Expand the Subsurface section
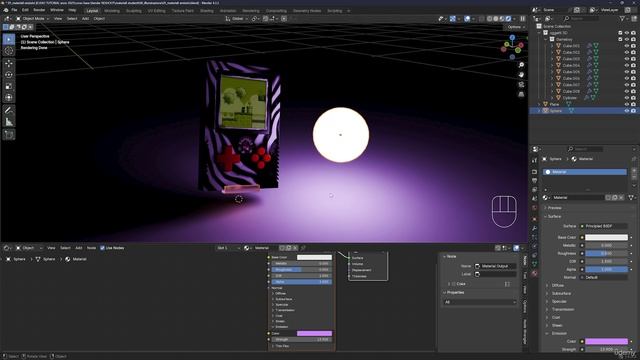Image resolution: width=640 pixels, height=360 pixels. coord(561,293)
